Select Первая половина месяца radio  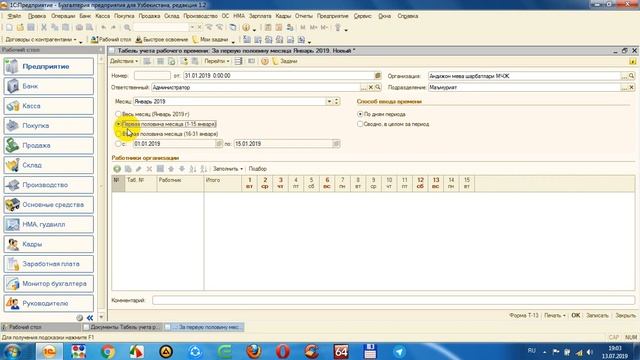[118, 124]
